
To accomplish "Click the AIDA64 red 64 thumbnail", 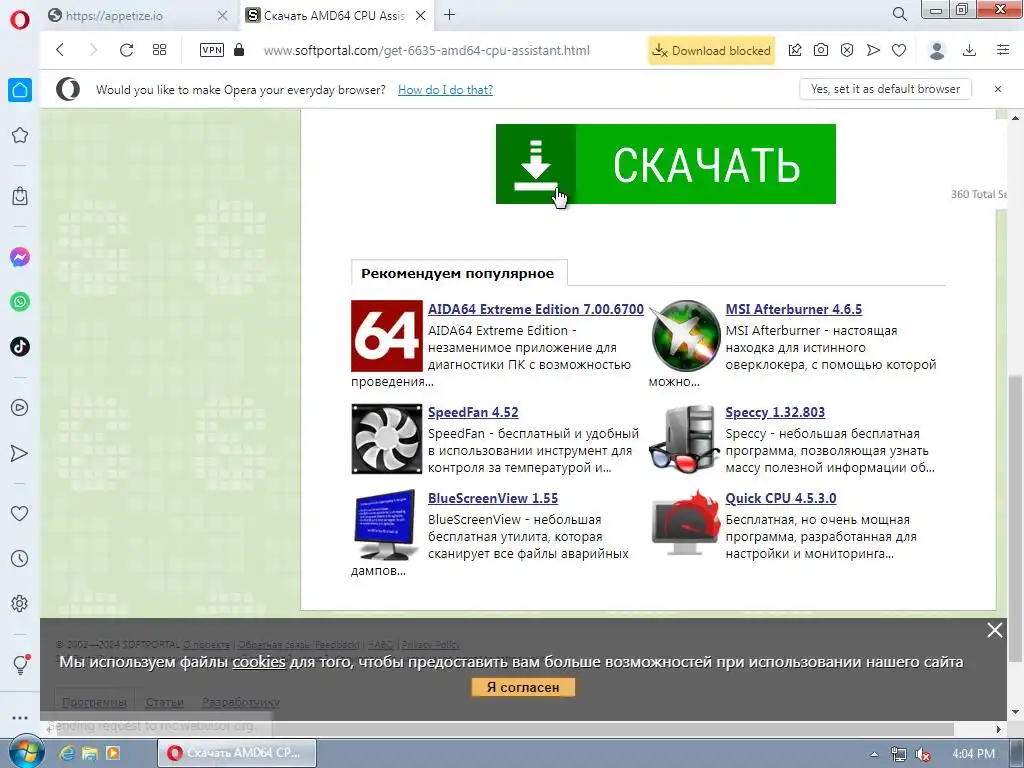I will pos(387,336).
